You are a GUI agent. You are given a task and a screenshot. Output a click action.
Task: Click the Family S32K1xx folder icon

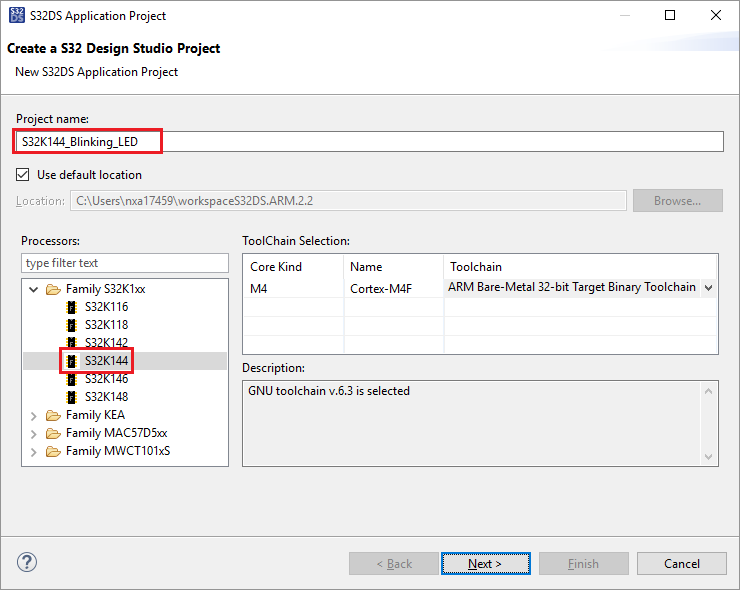pyautogui.click(x=53, y=289)
